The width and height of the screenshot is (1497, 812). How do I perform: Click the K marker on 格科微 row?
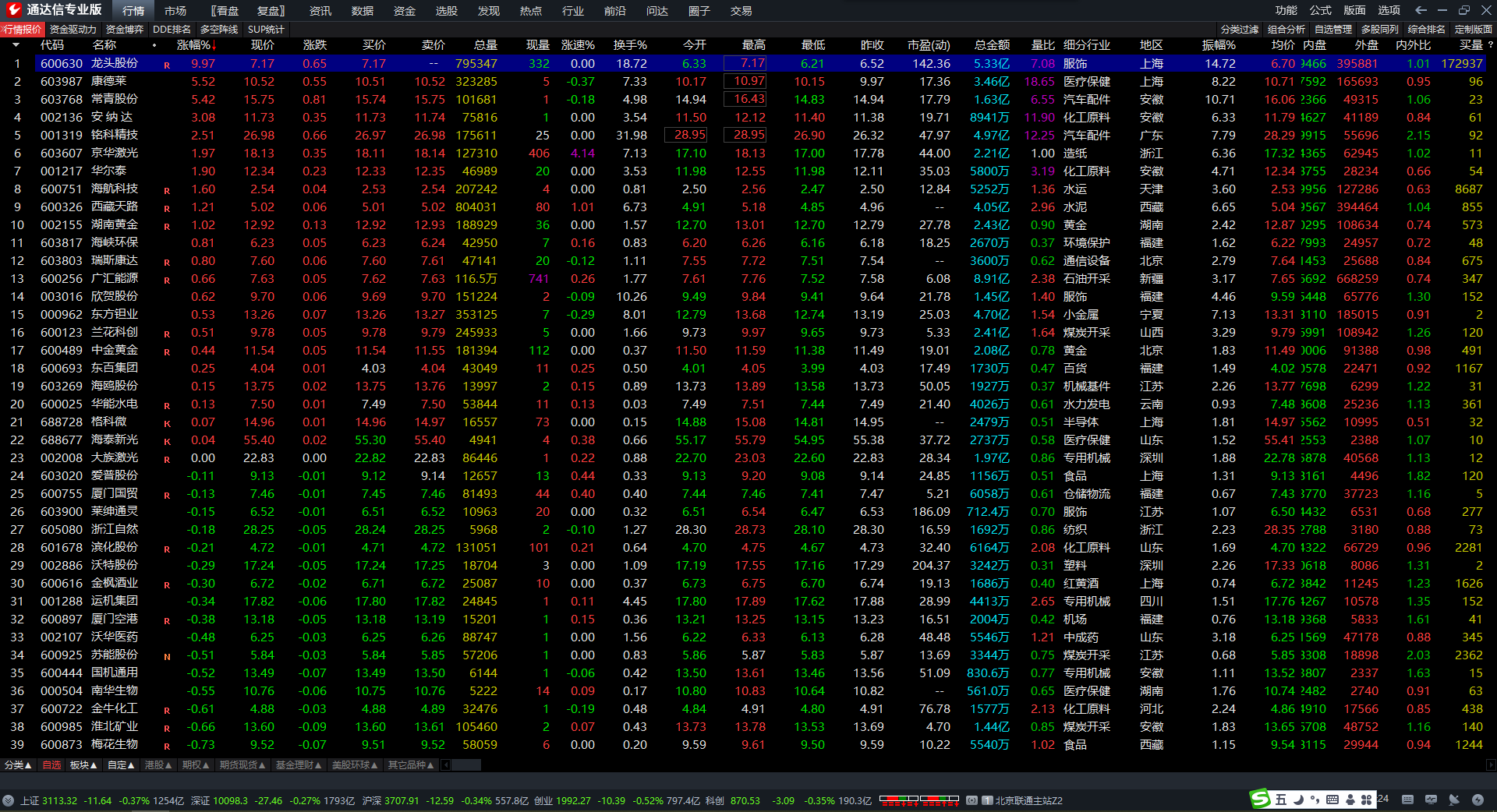(x=167, y=423)
